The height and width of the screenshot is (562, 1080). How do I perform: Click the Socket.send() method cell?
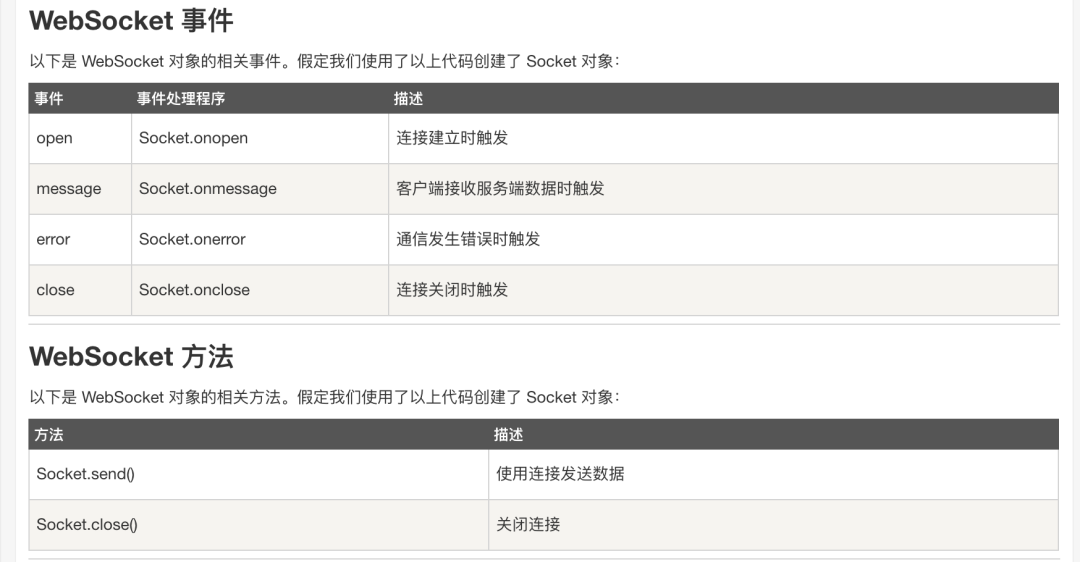tap(258, 475)
